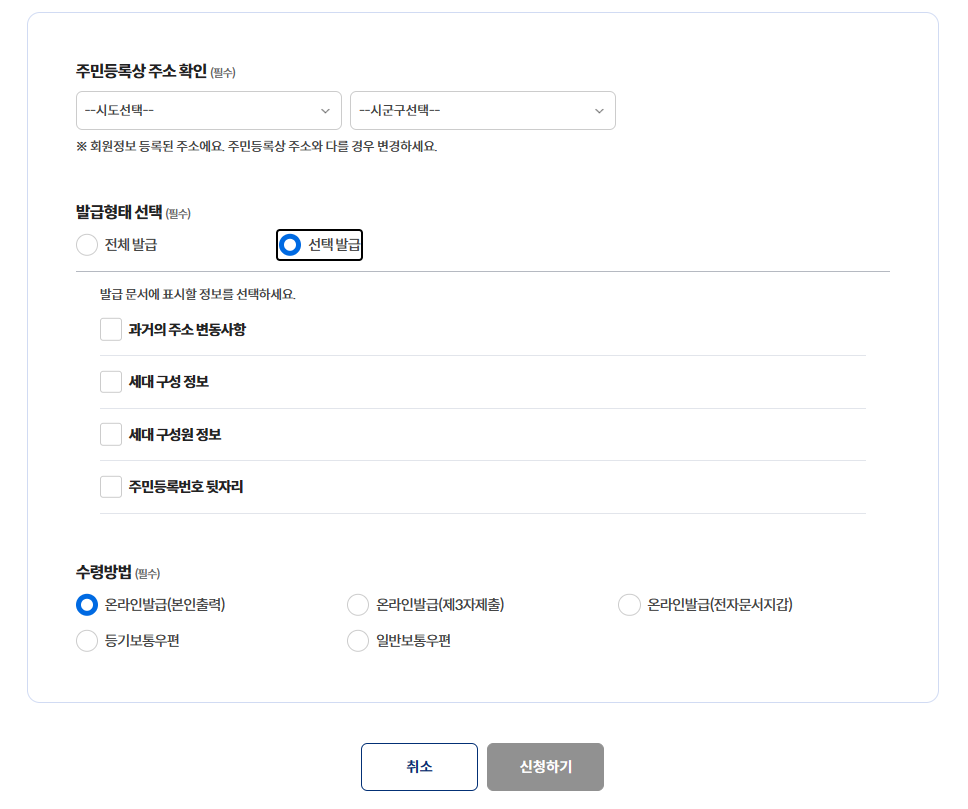Image resolution: width=968 pixels, height=809 pixels.
Task: Click the 신청하기 button
Action: [x=545, y=766]
